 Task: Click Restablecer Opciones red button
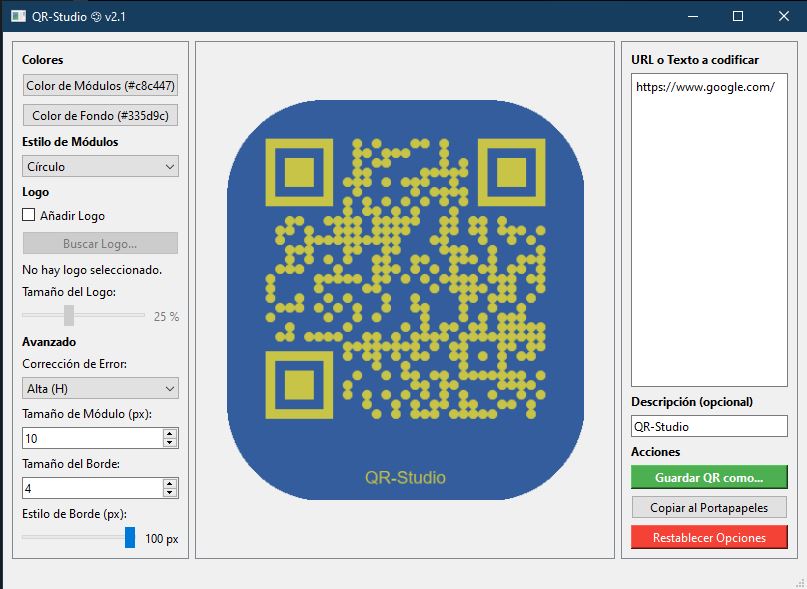click(x=709, y=538)
